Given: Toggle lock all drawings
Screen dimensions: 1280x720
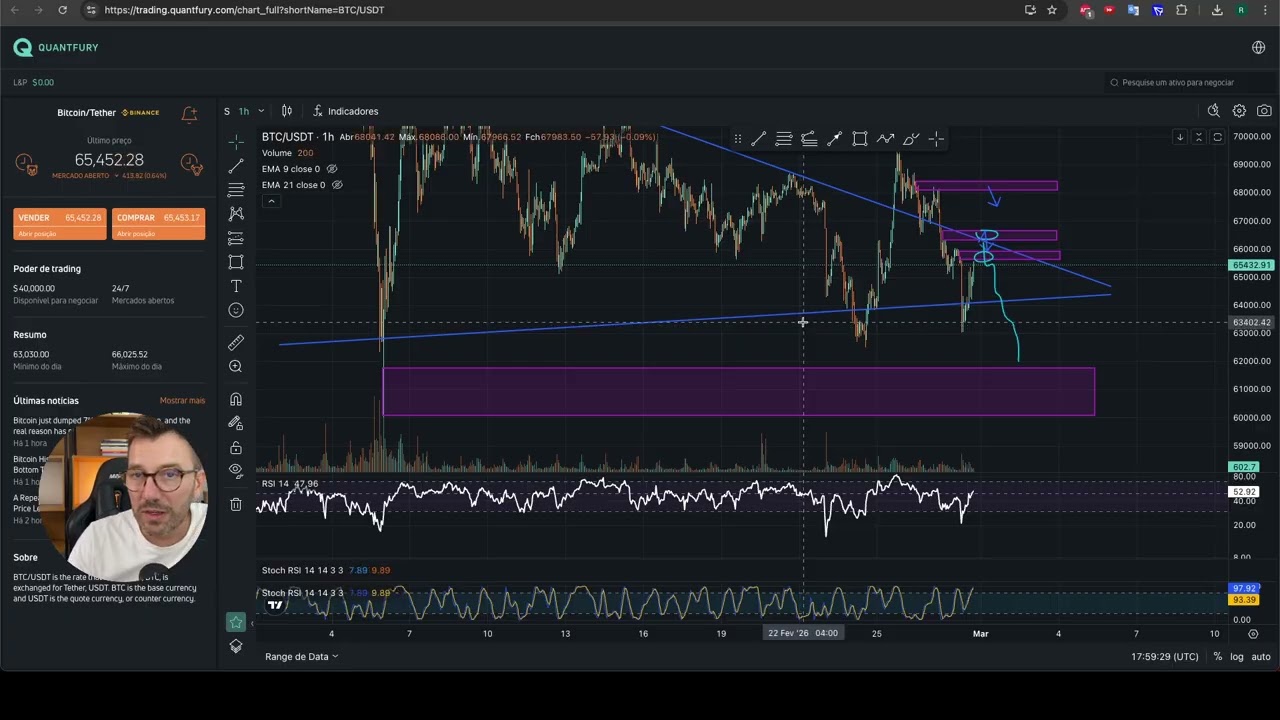Looking at the screenshot, I should (x=236, y=447).
